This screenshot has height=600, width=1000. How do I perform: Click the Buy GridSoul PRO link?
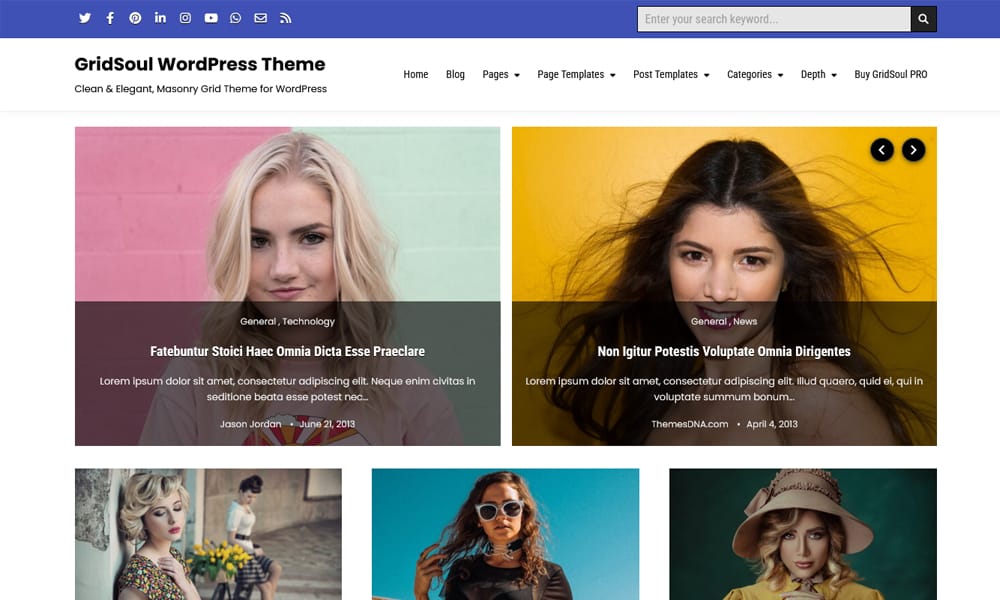pos(890,75)
